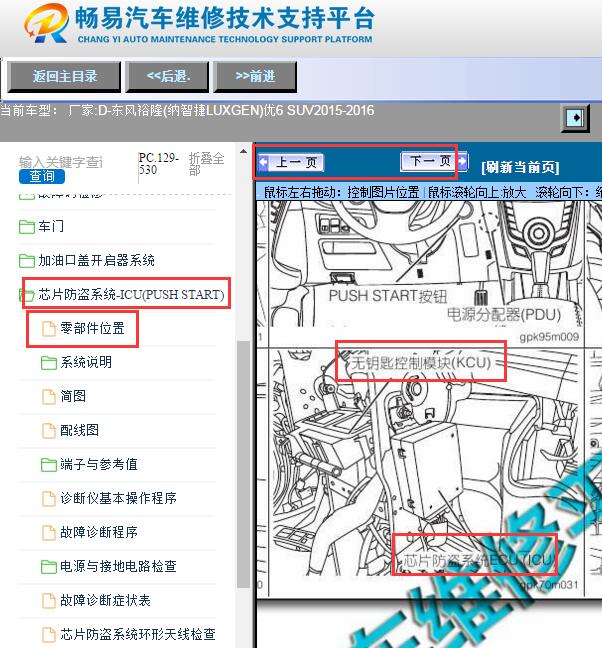This screenshot has width=602, height=648.
Task: Expand the 系统说明 subfolder
Action: 86,362
